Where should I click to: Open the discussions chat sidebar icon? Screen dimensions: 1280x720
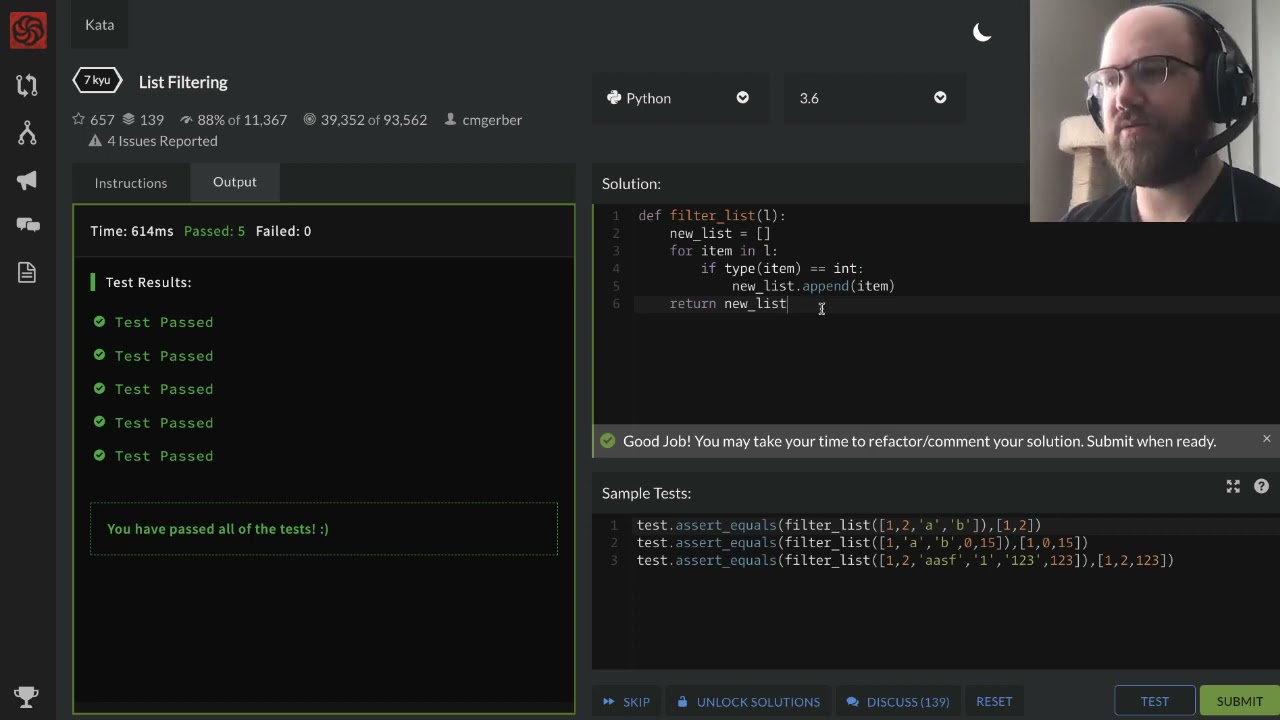pyautogui.click(x=27, y=225)
